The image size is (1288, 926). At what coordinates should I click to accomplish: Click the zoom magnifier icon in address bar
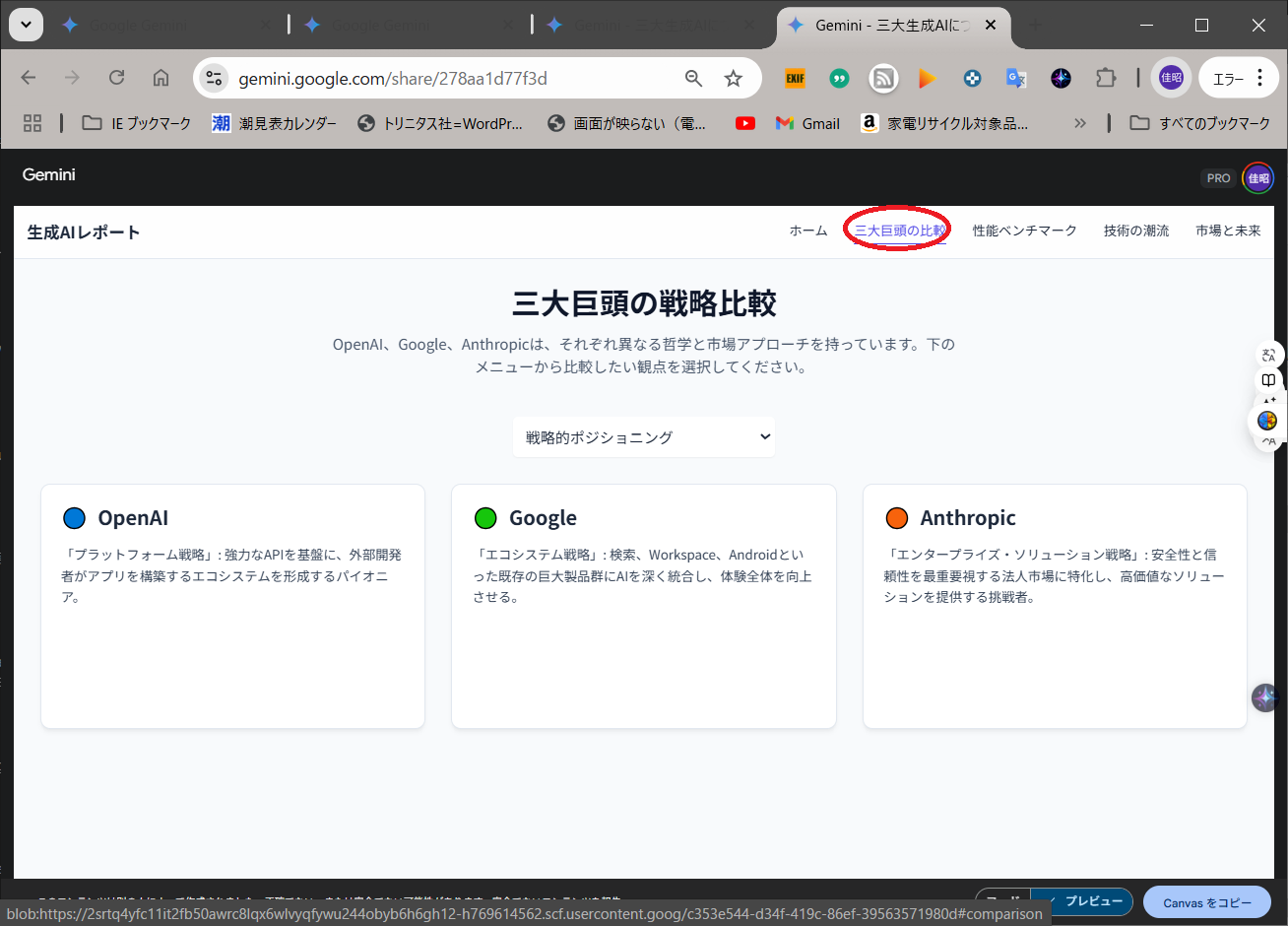click(693, 78)
